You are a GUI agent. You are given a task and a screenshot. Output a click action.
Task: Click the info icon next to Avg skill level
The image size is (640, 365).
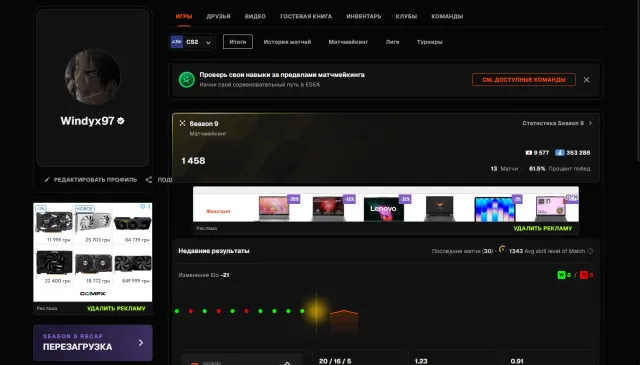coord(590,251)
